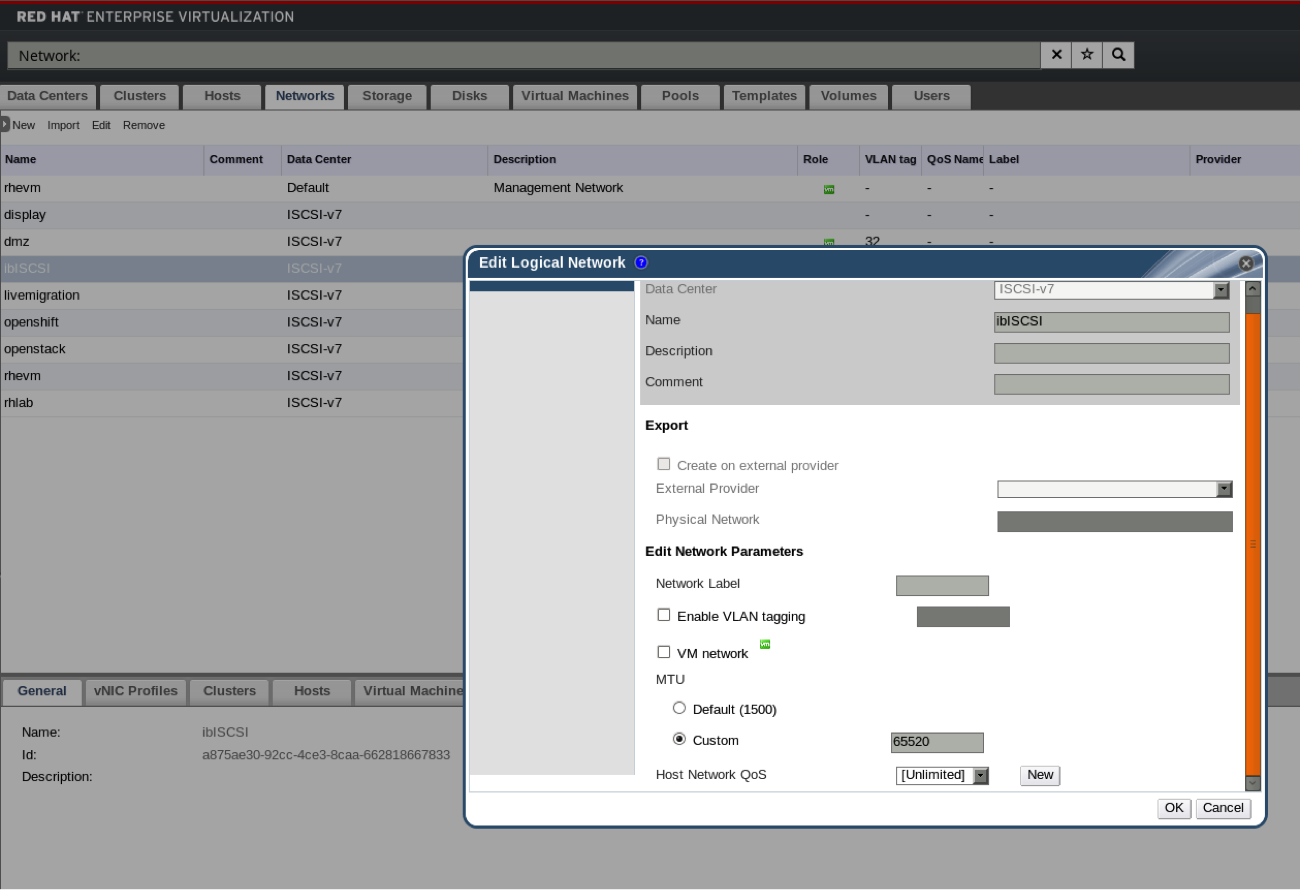1300x890 pixels.
Task: Click the magnifying glass search icon
Action: click(1118, 55)
